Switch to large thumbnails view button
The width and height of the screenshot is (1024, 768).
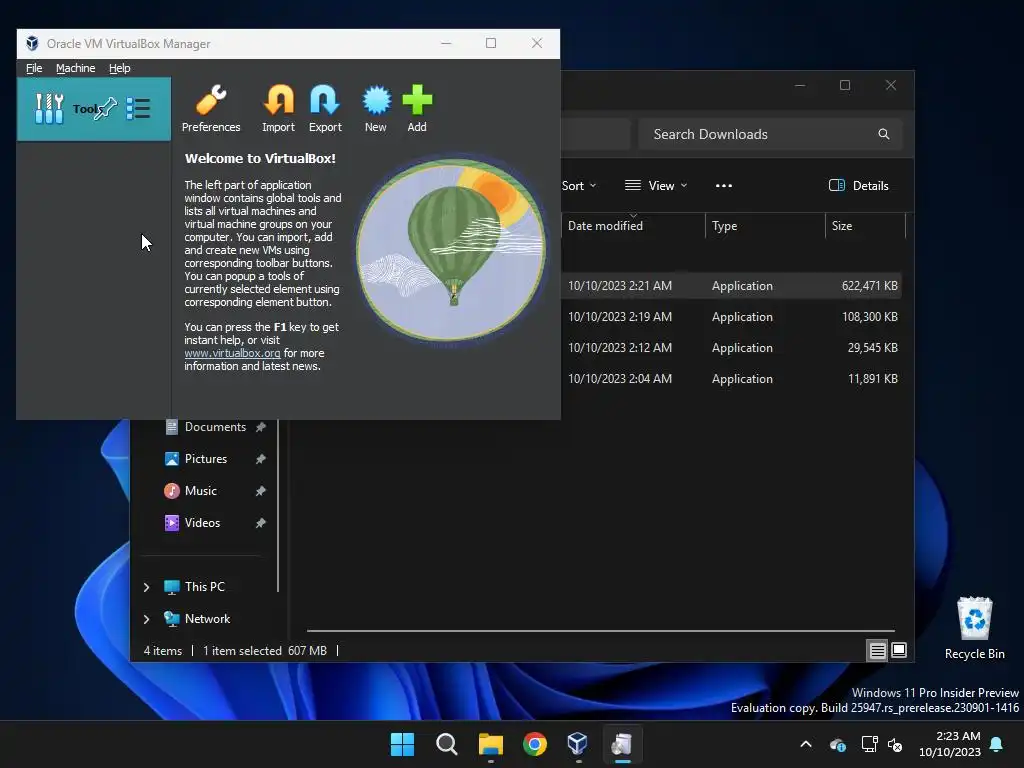click(x=899, y=650)
